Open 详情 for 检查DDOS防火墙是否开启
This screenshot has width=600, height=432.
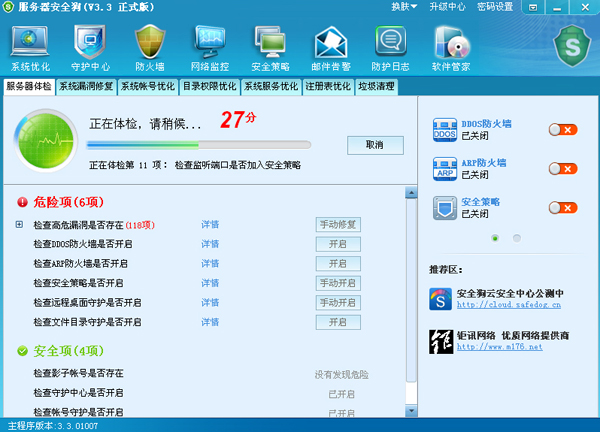click(210, 244)
